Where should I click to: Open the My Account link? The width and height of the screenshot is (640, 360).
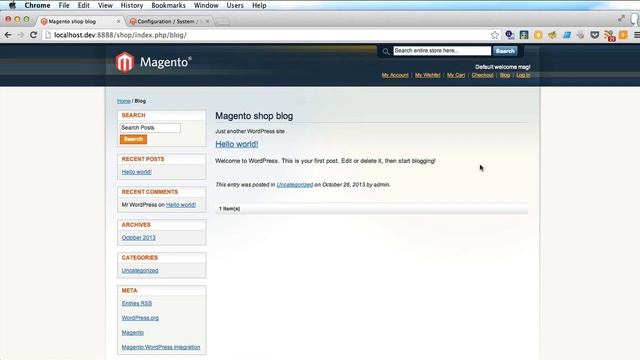(395, 75)
